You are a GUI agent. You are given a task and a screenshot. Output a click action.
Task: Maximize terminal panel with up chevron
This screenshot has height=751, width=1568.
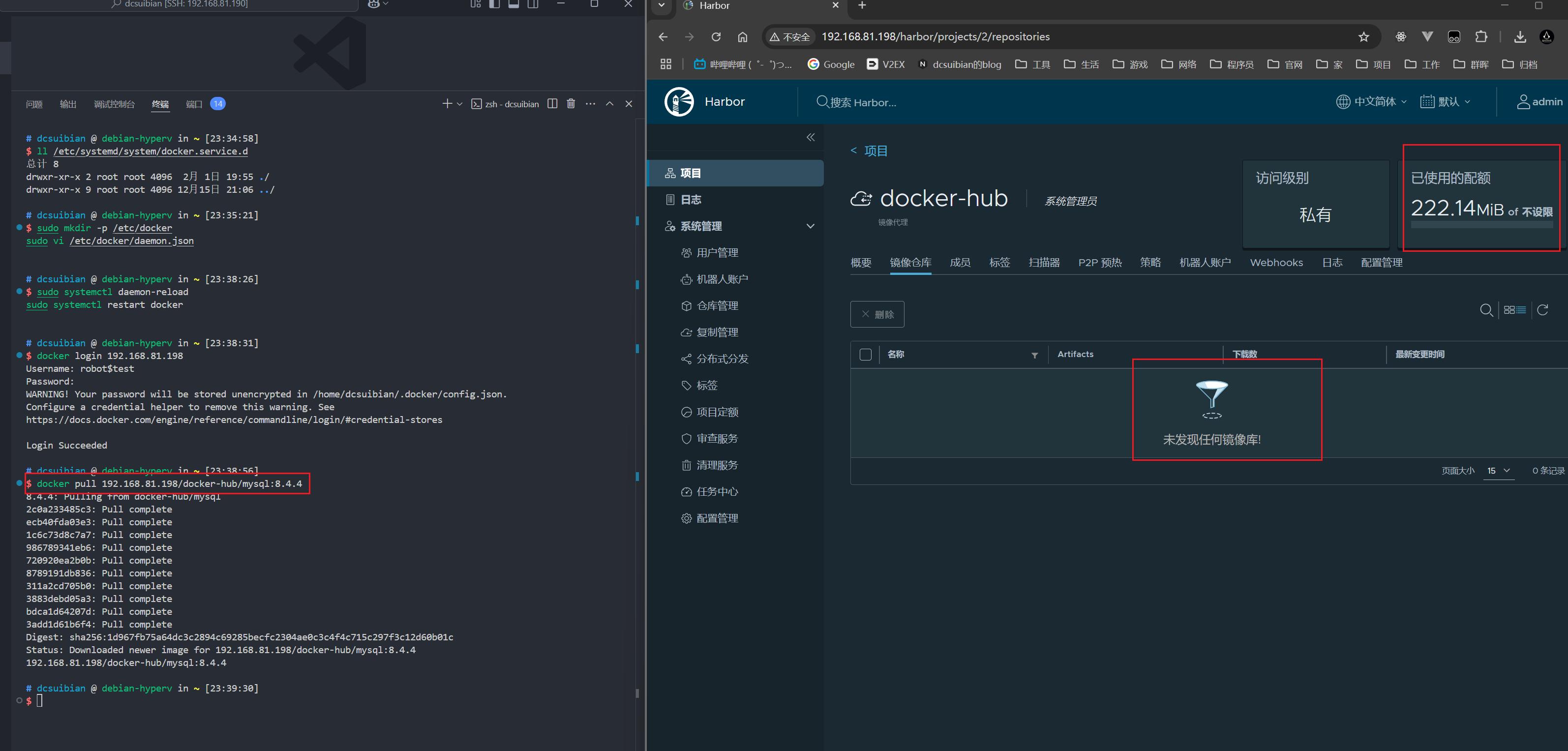(x=609, y=104)
